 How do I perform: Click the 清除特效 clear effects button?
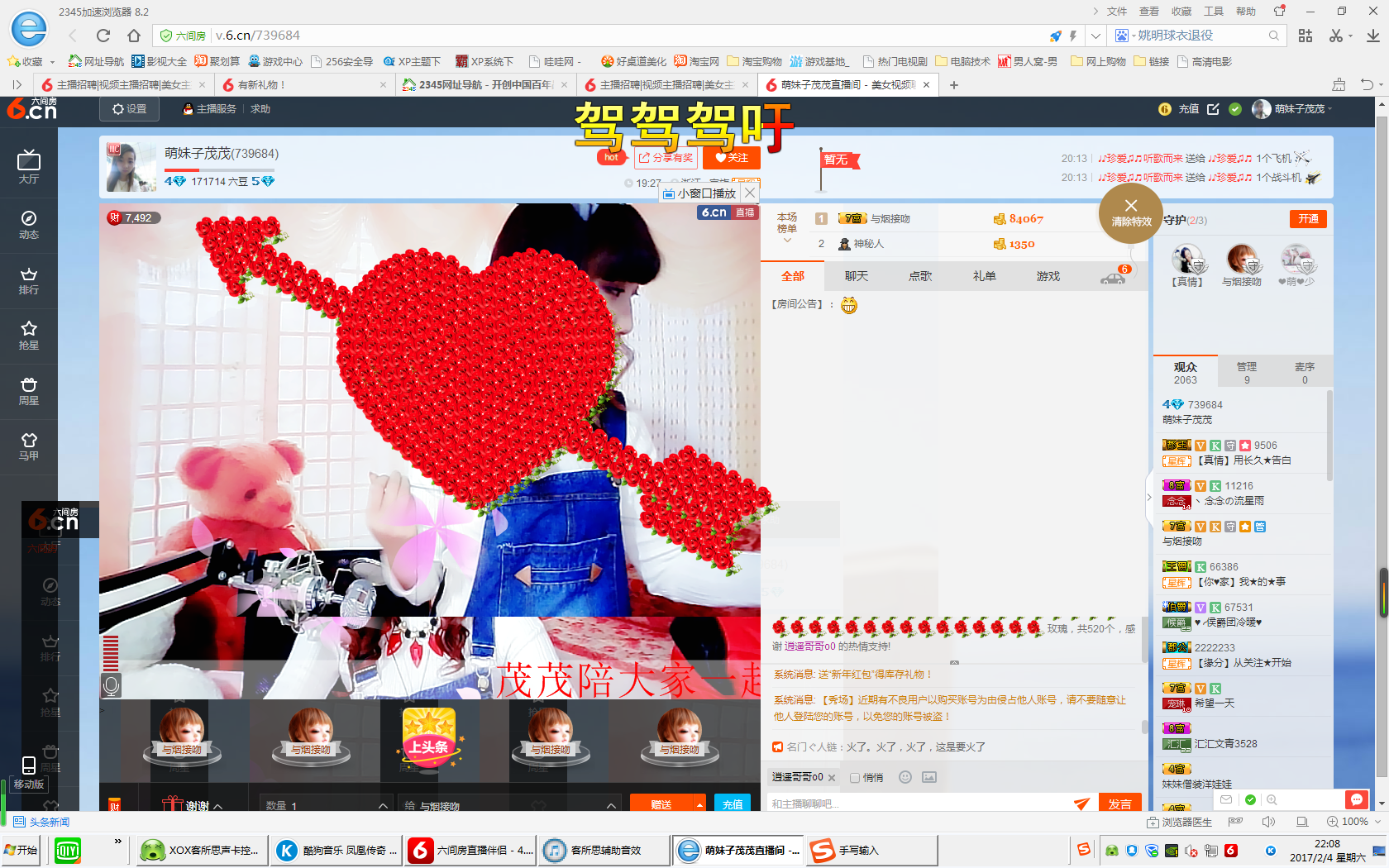click(x=1131, y=212)
